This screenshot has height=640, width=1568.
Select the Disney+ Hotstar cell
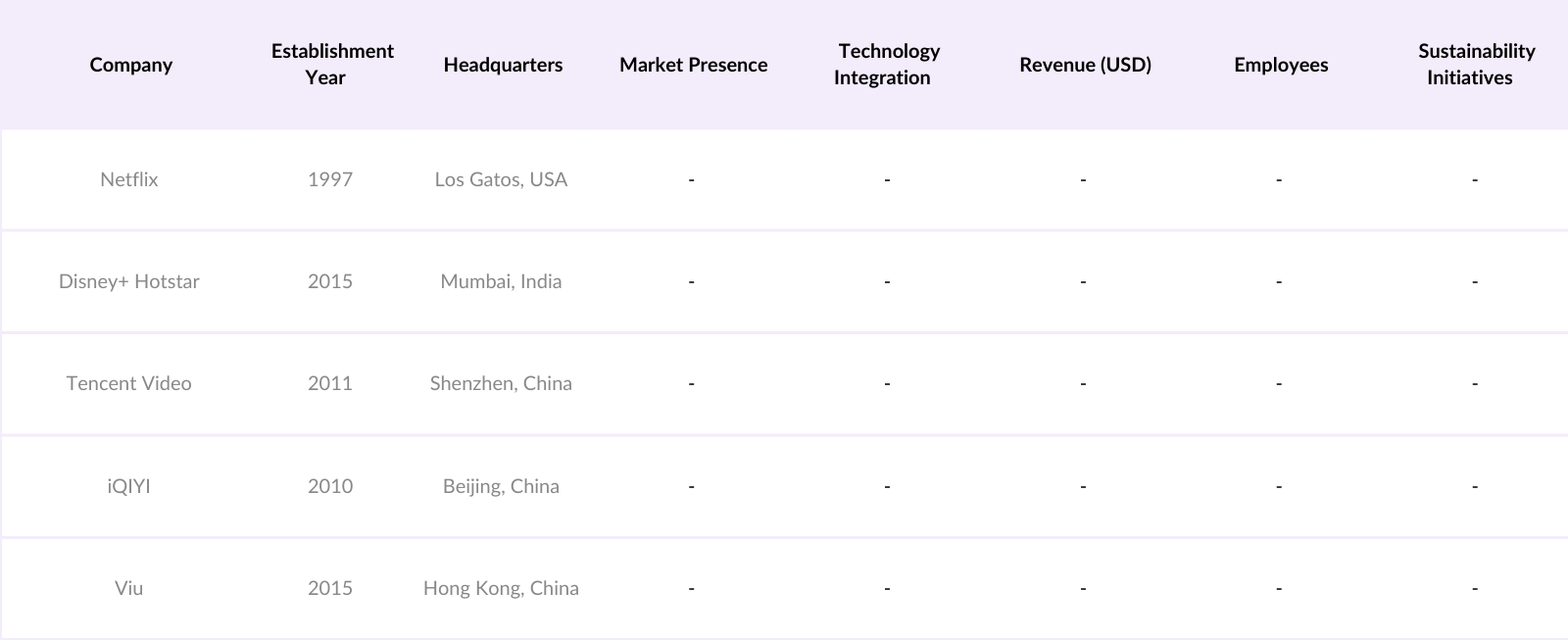click(x=129, y=281)
